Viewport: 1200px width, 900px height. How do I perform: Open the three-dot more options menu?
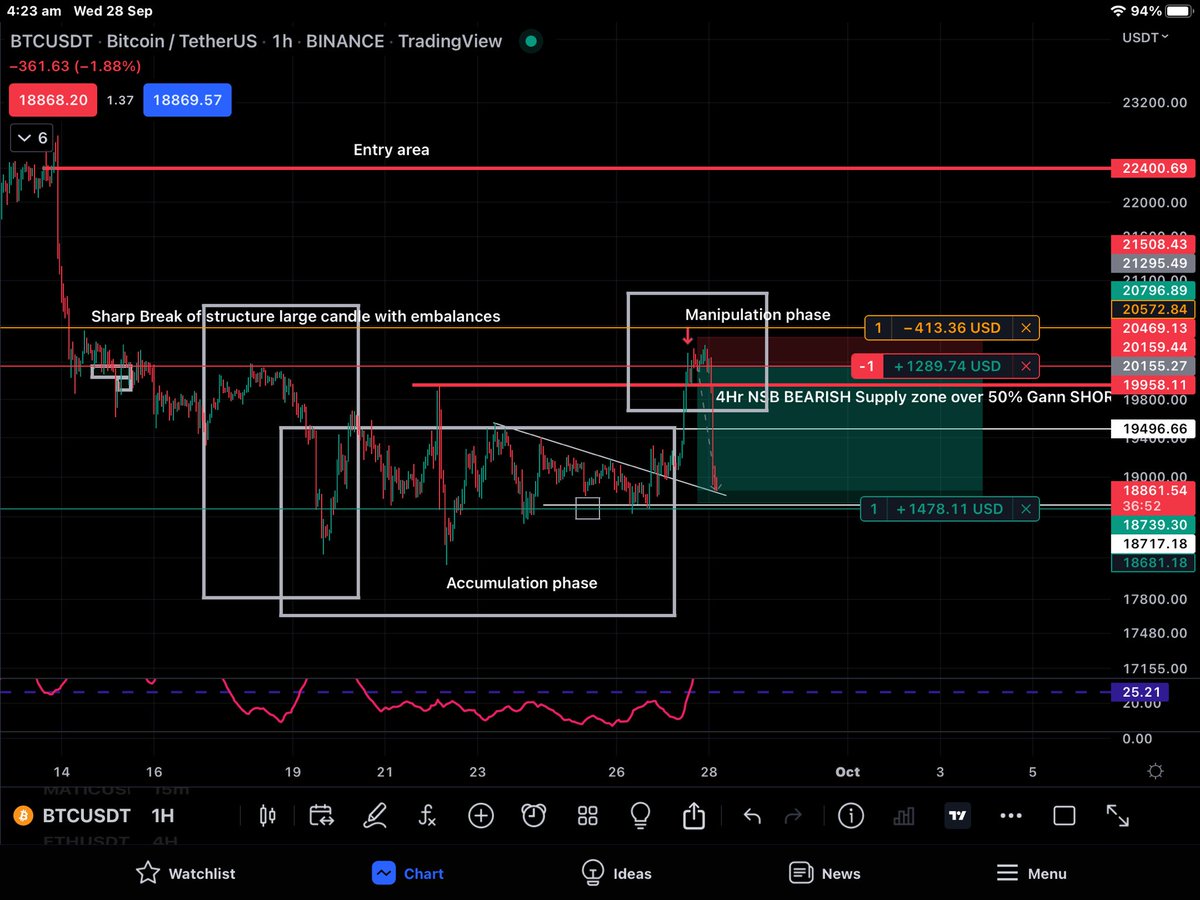[x=1011, y=816]
